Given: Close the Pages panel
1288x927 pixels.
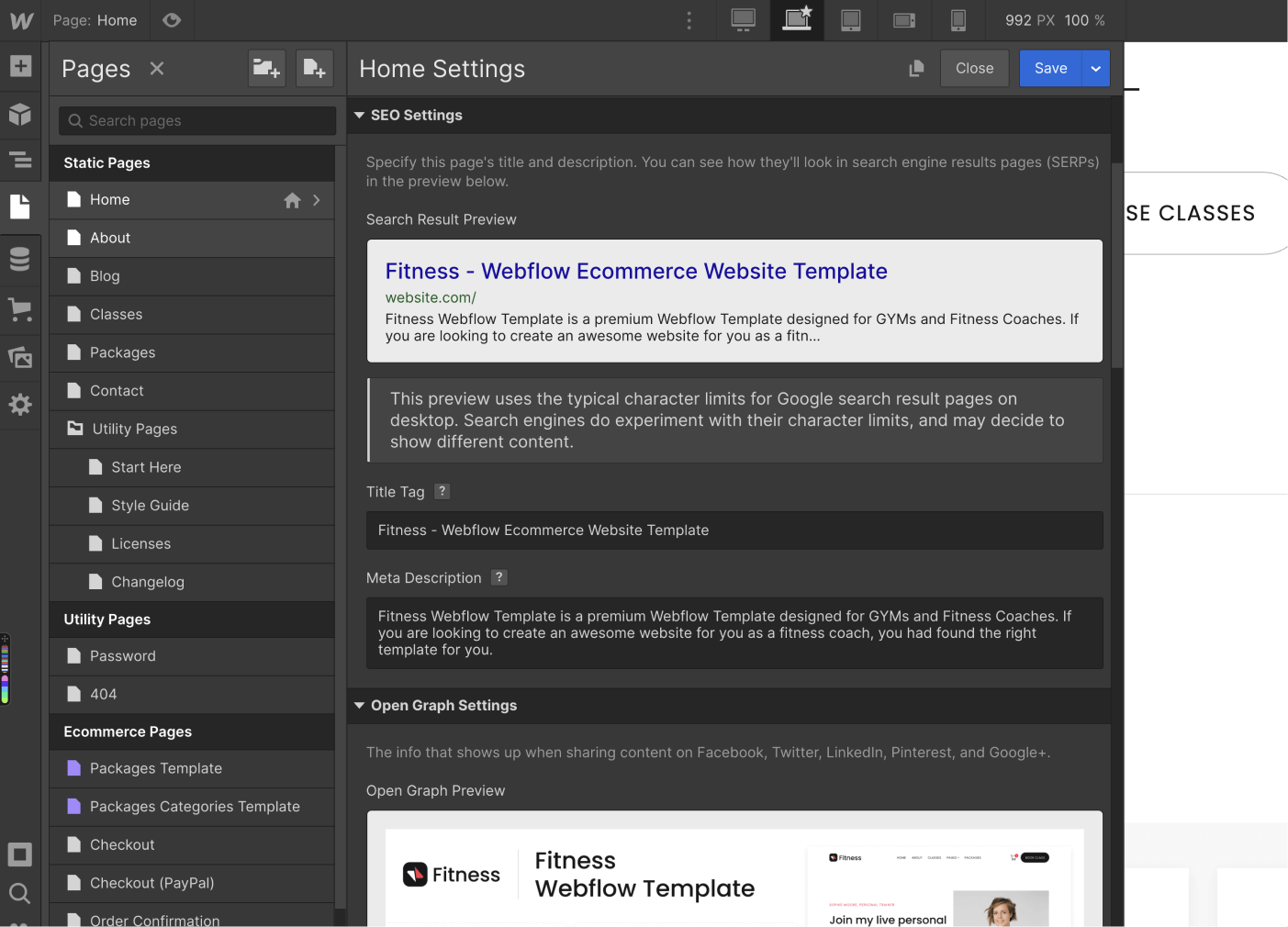Looking at the screenshot, I should [157, 68].
